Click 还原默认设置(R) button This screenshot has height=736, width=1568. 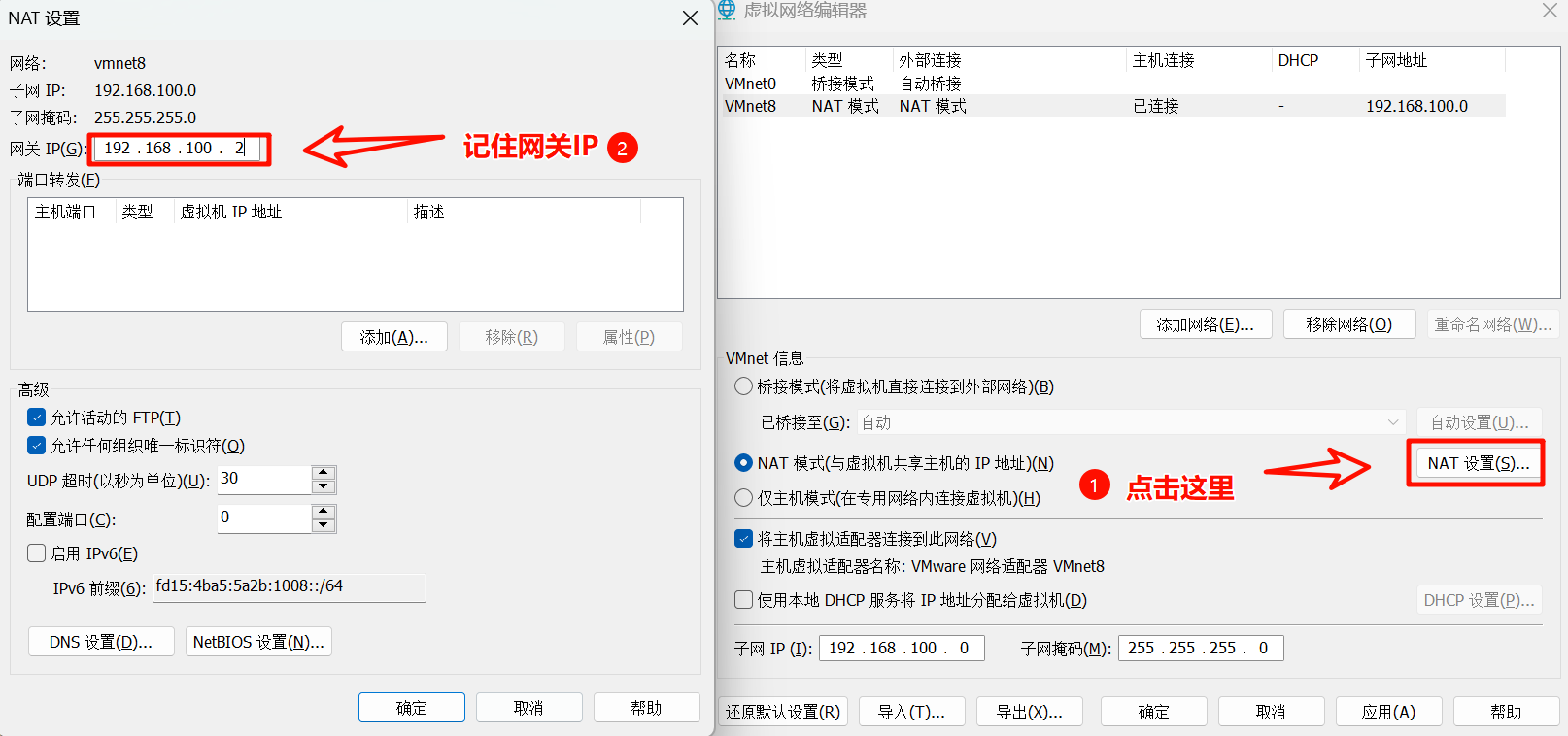pyautogui.click(x=783, y=712)
